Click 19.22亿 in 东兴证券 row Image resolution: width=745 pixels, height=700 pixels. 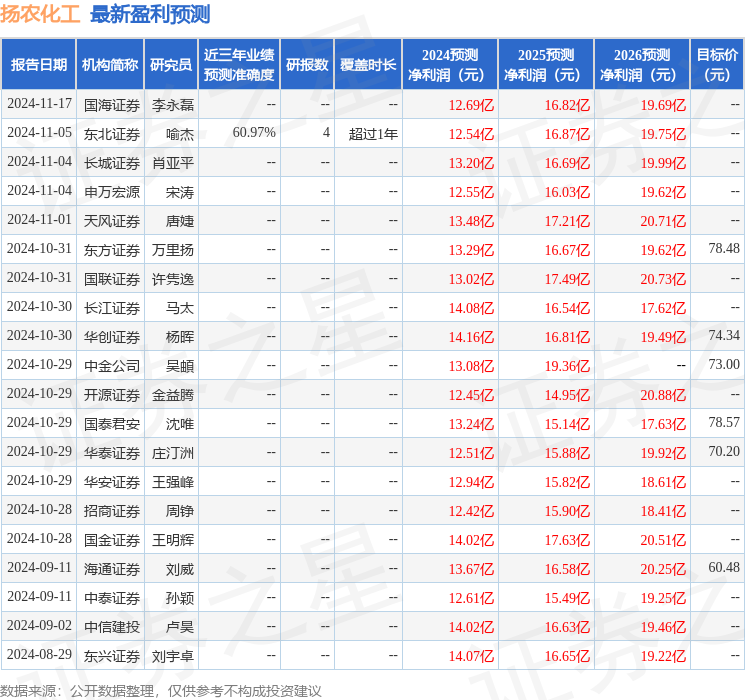[663, 656]
